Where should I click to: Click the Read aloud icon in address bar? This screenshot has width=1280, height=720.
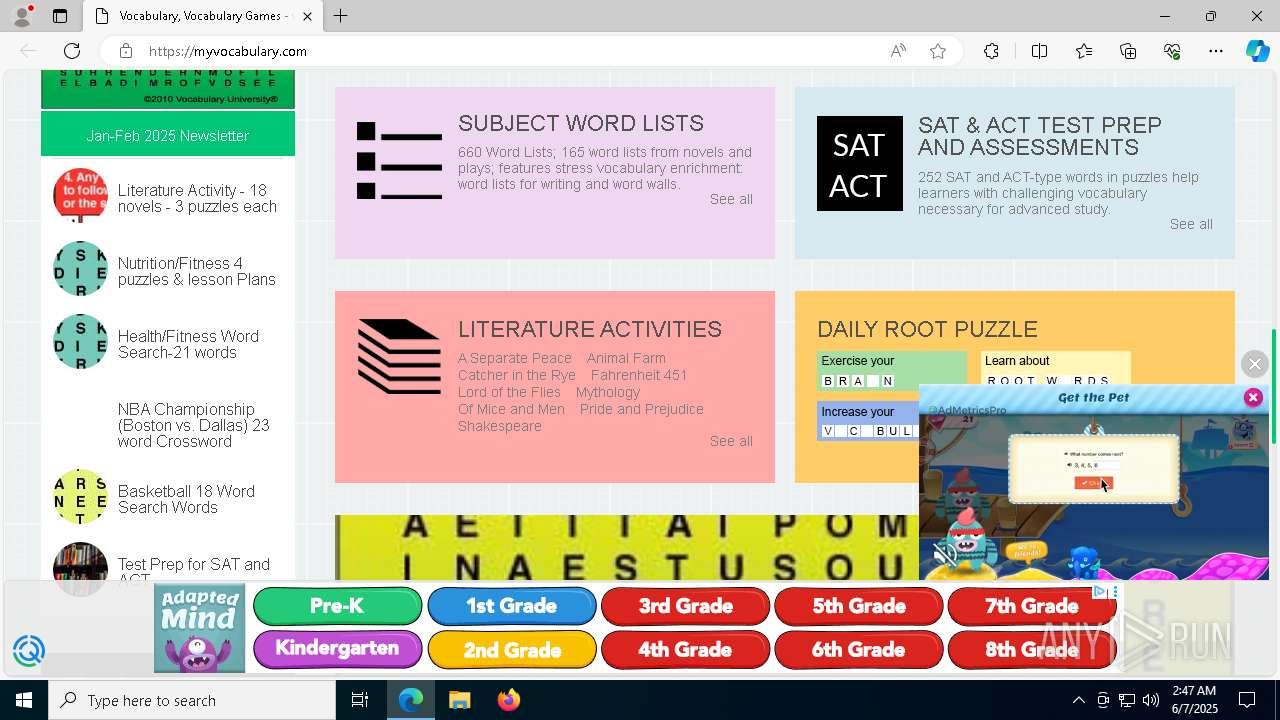[898, 51]
